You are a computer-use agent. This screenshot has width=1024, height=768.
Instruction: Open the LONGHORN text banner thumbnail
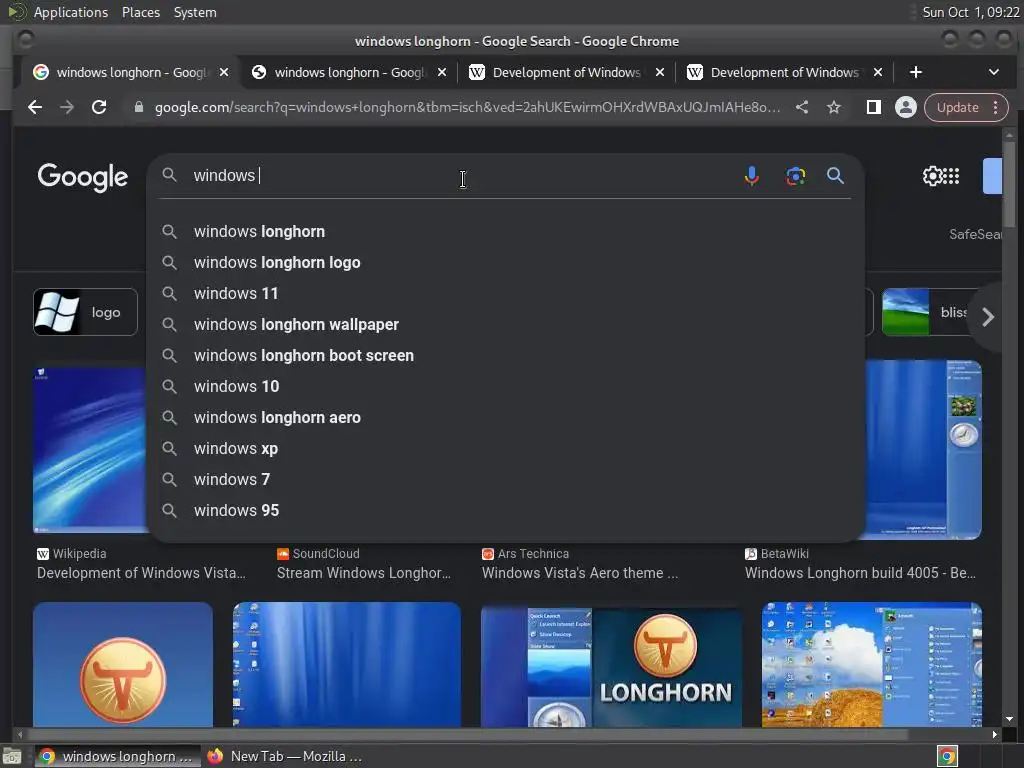tap(611, 665)
